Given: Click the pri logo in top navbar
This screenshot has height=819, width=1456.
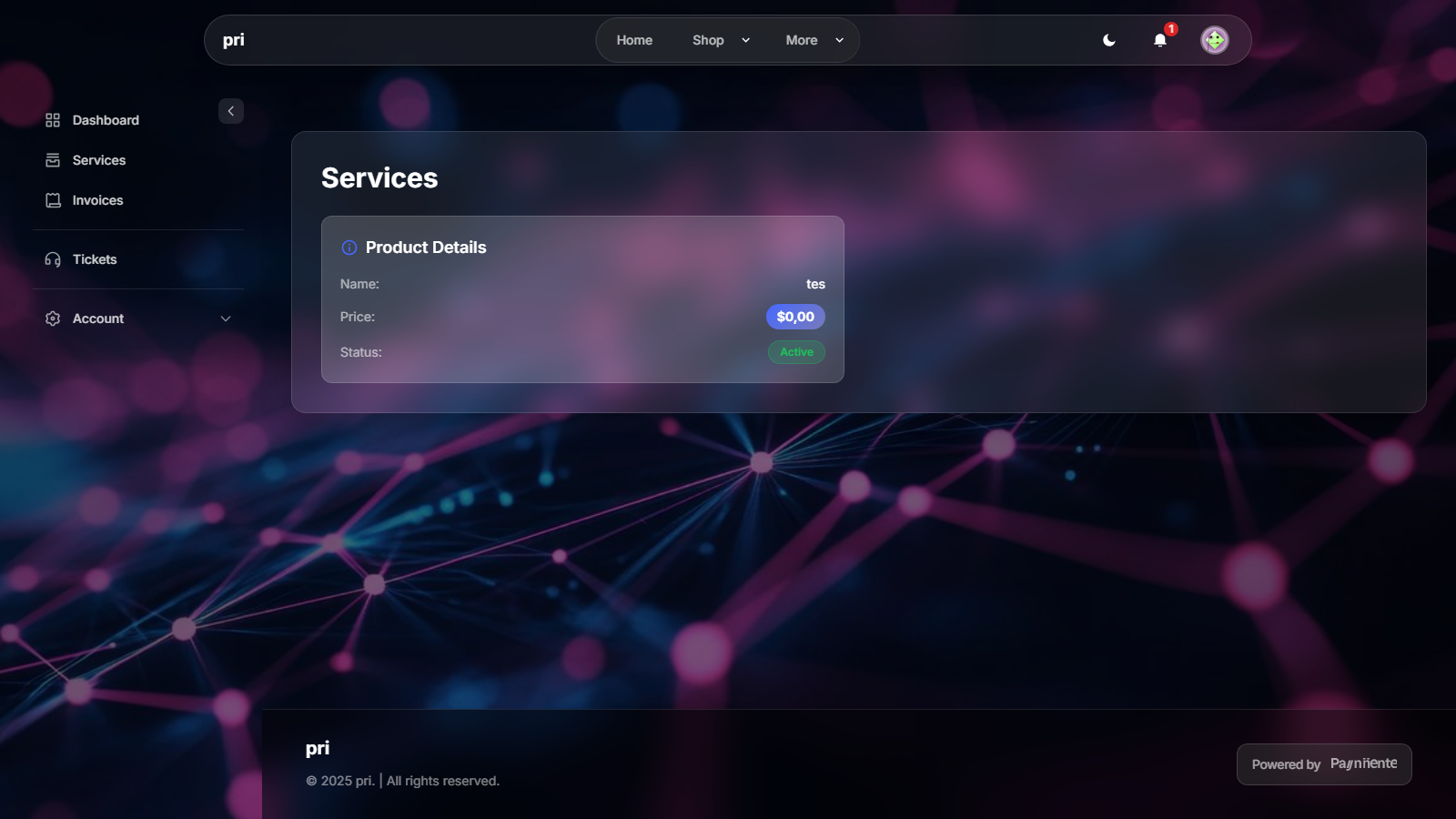Looking at the screenshot, I should click(x=234, y=40).
